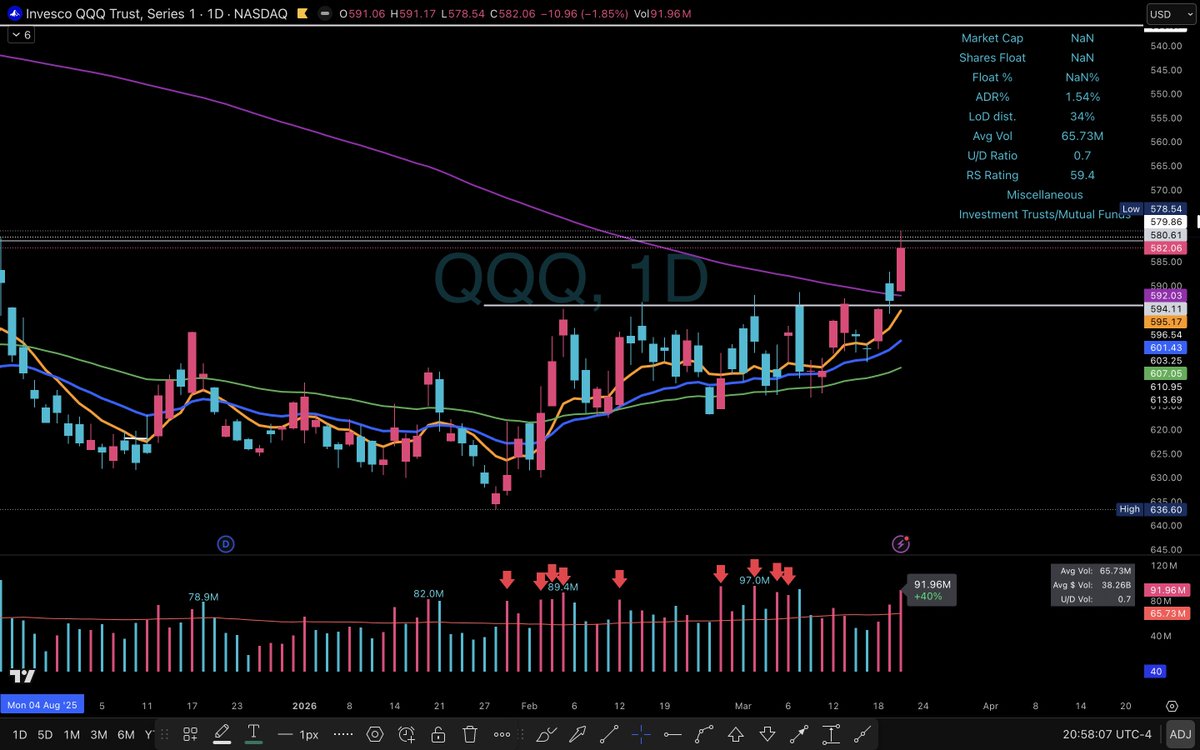This screenshot has width=1200, height=750.
Task: Set range to 3M
Action: click(99, 734)
